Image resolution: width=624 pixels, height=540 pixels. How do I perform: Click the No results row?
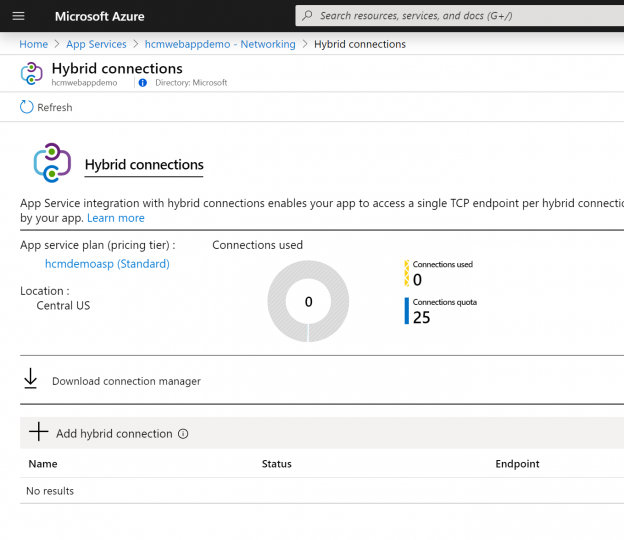pos(322,491)
